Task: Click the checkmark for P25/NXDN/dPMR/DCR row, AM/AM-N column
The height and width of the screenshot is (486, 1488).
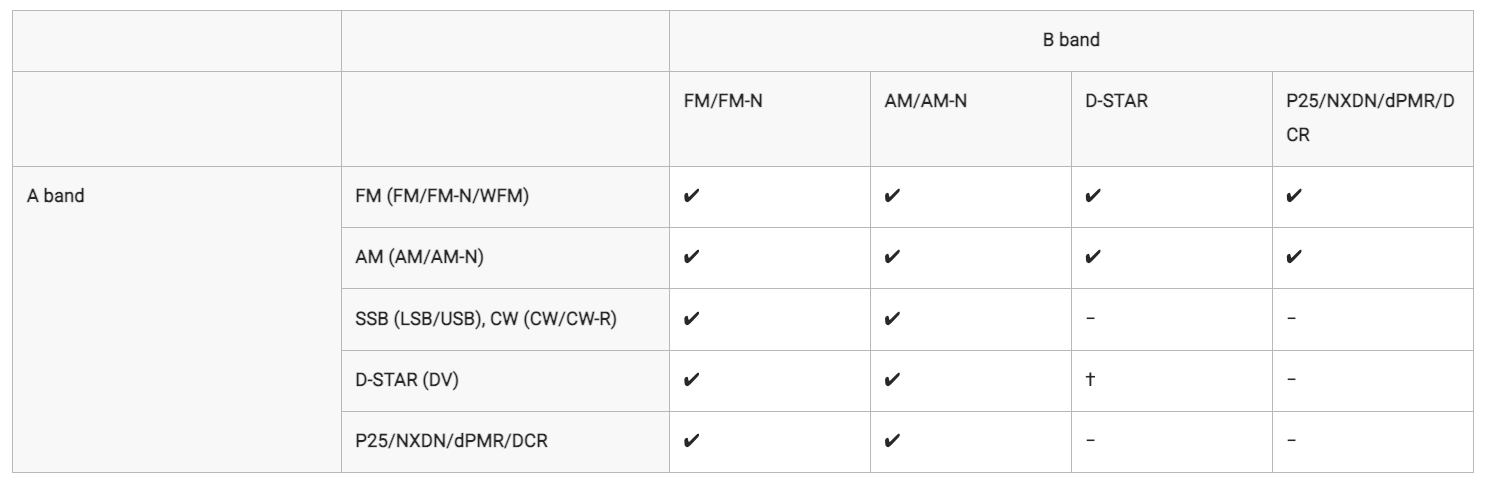Action: pyautogui.click(x=891, y=441)
